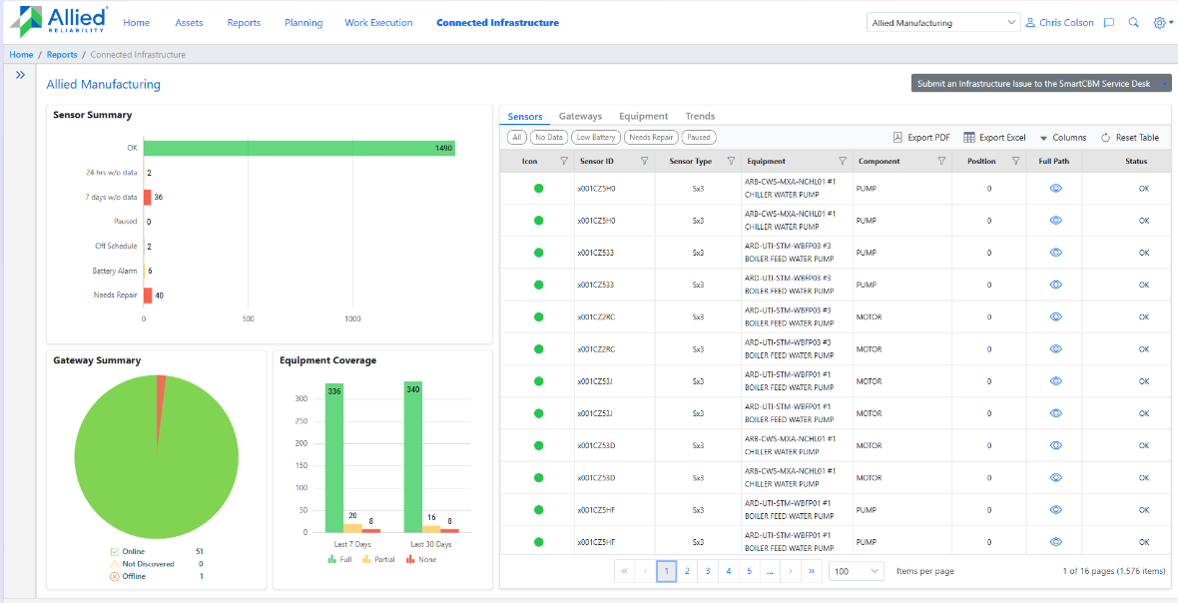Go to the next page arrow

(790, 571)
